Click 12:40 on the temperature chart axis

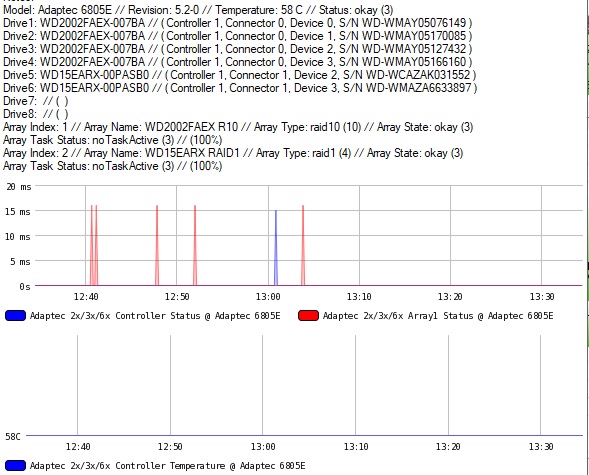[x=78, y=447]
